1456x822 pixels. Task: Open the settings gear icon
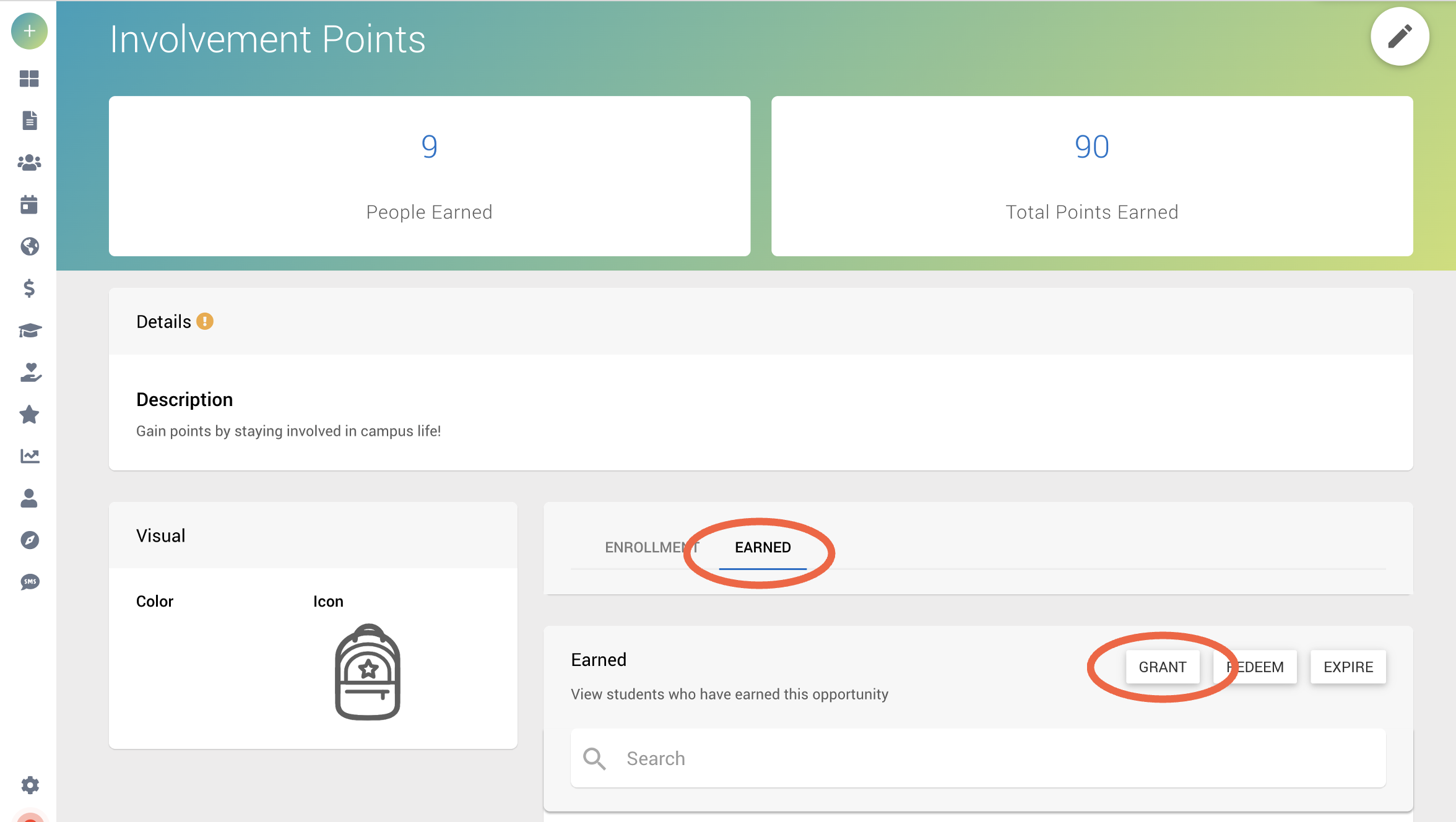tap(29, 785)
